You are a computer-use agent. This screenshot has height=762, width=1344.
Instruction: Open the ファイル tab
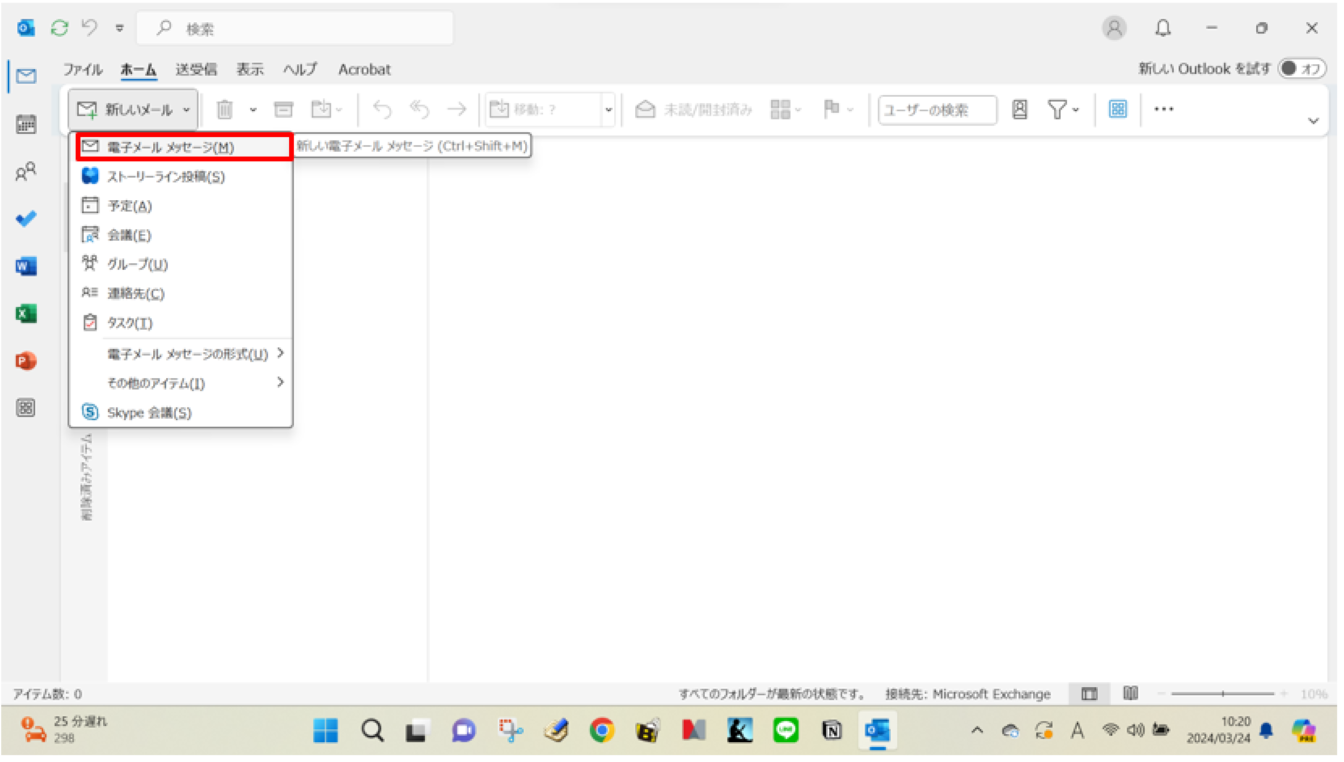pos(83,69)
